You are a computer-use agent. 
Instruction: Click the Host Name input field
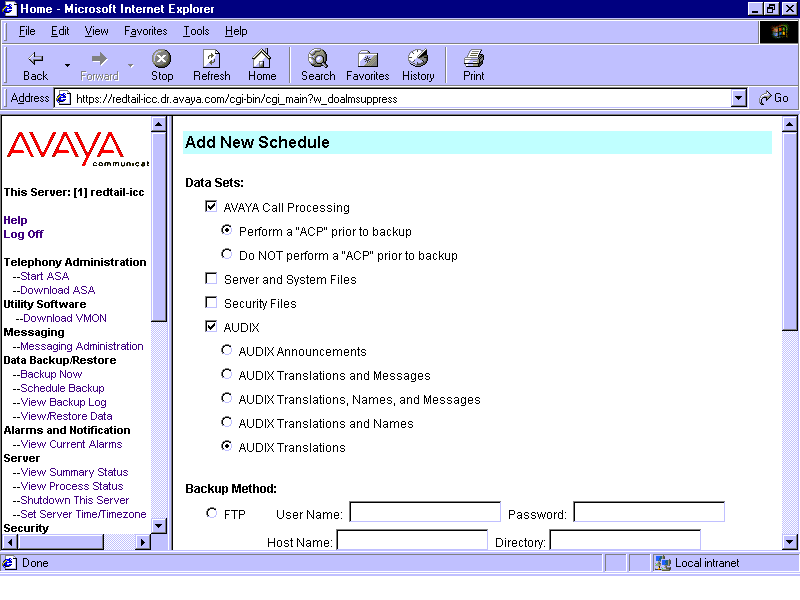[x=412, y=540]
